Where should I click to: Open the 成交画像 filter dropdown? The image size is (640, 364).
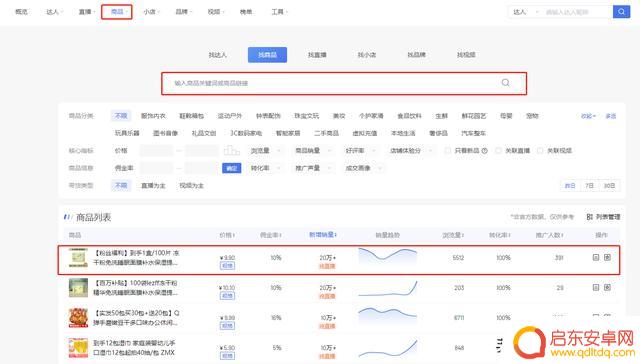[x=363, y=168]
